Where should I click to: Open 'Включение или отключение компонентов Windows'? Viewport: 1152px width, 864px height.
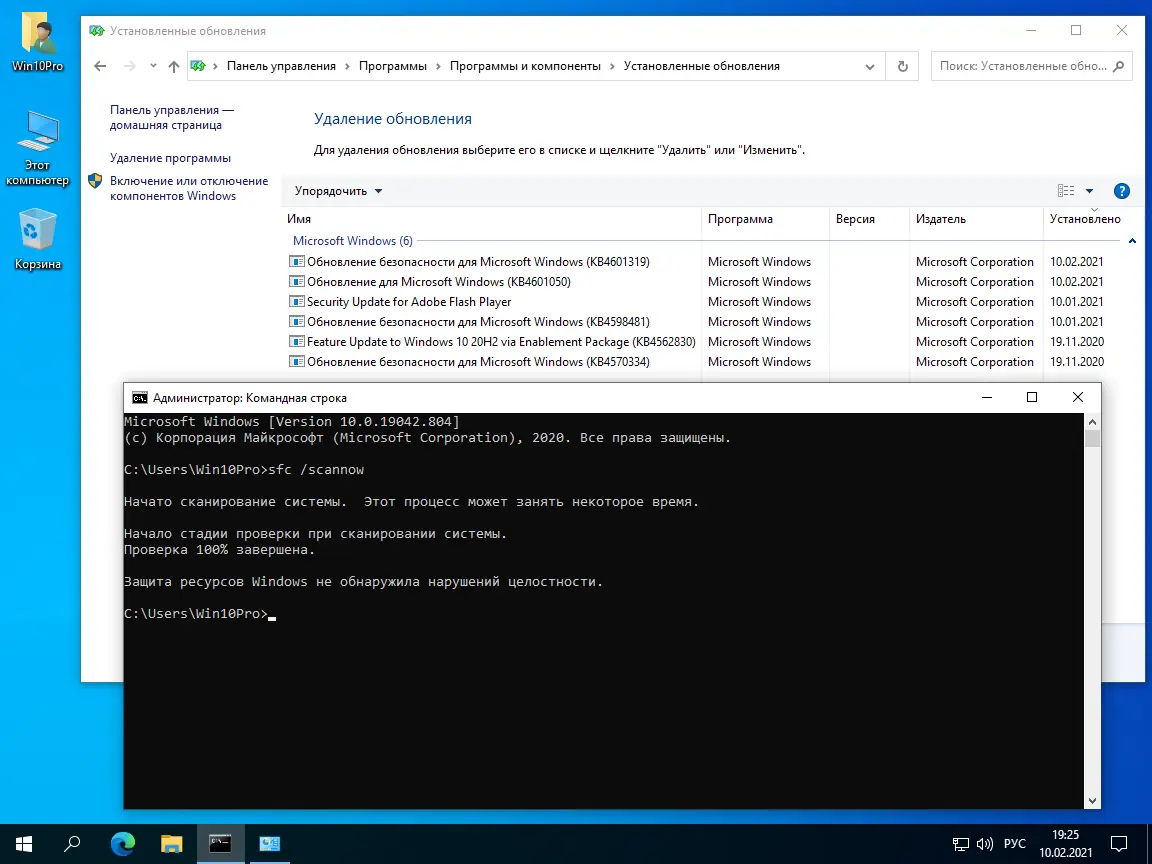189,188
